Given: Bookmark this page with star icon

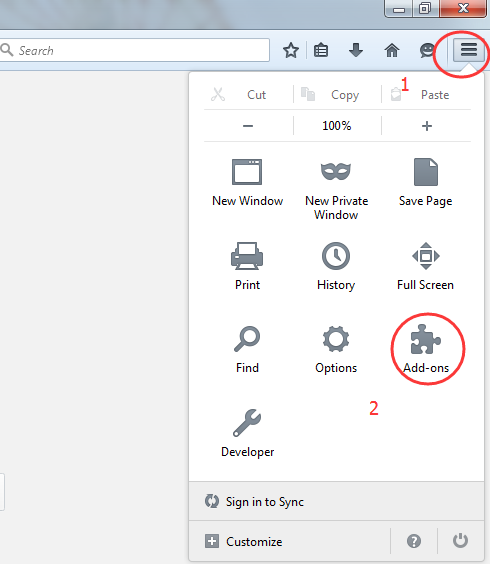Looking at the screenshot, I should (x=291, y=50).
